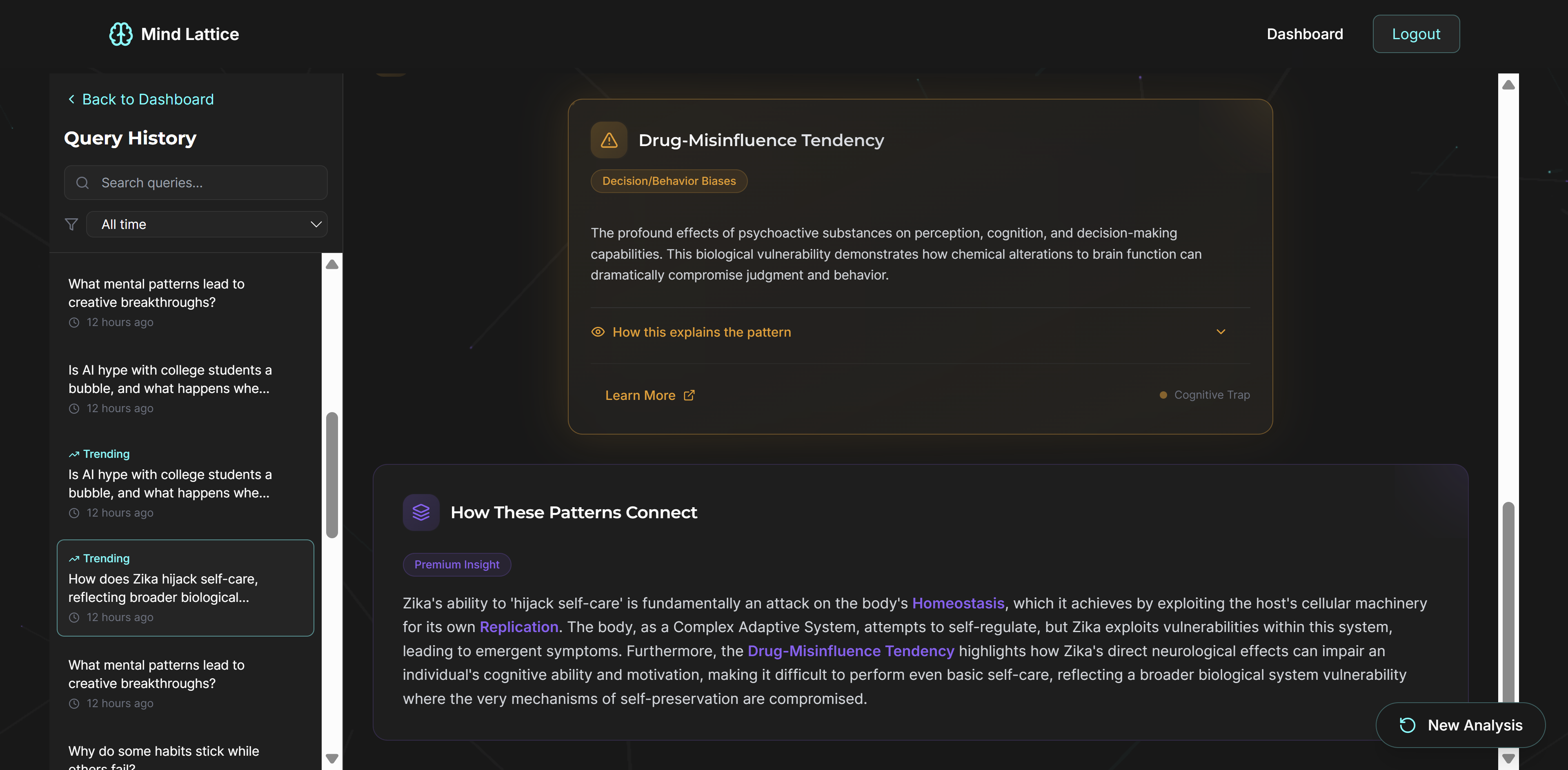This screenshot has width=1568, height=770.
Task: Open 'What mental patterns lead to' query below Zika
Action: 185,683
